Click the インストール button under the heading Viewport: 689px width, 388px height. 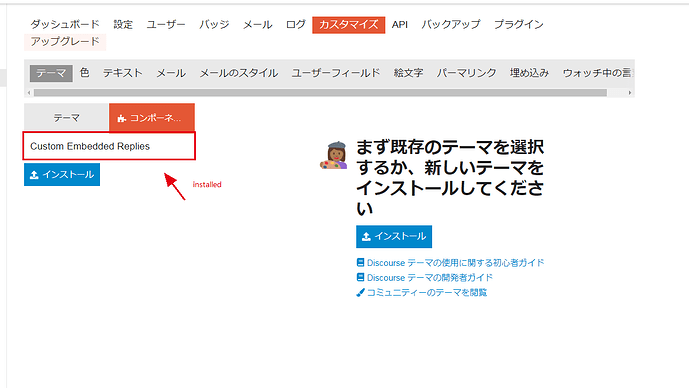[x=394, y=236]
